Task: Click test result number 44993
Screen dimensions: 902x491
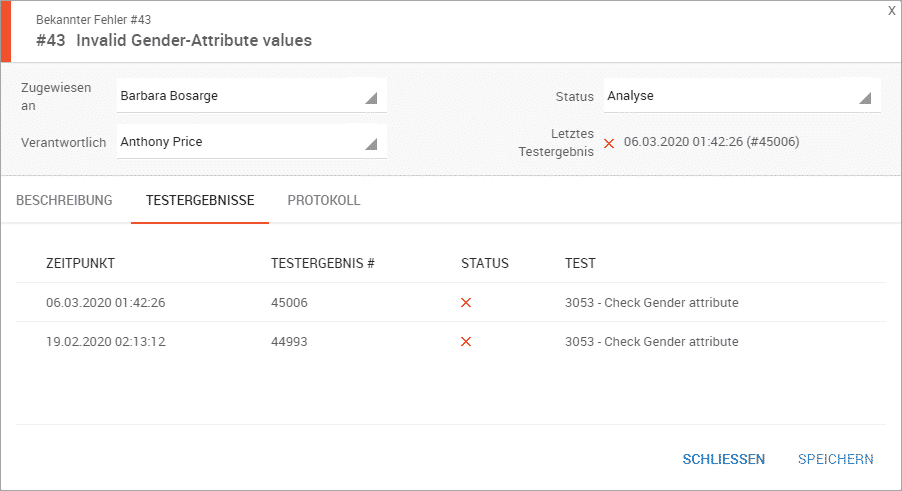Action: [x=289, y=342]
